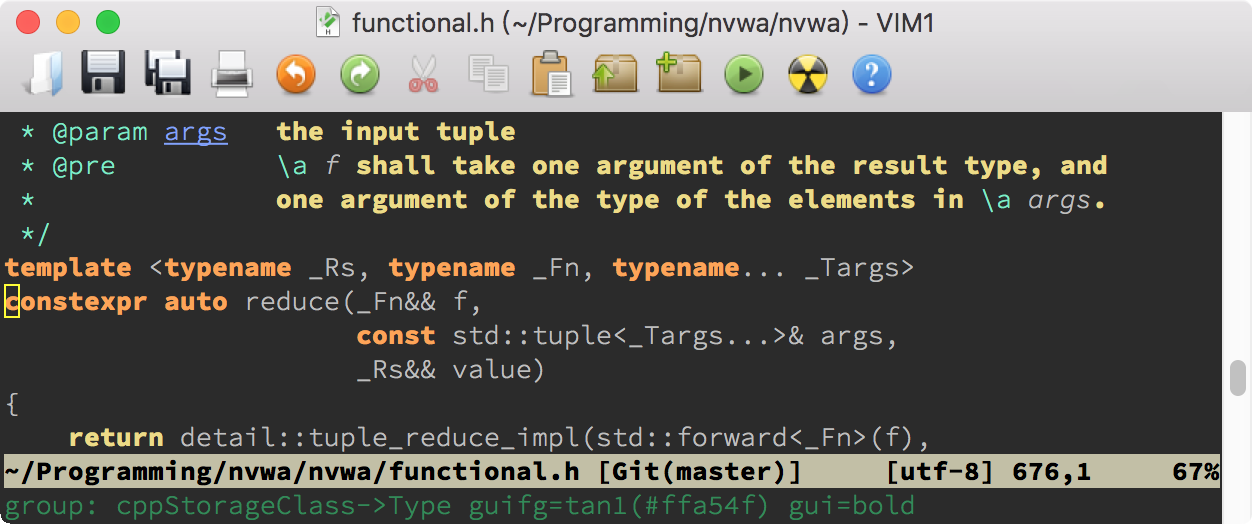Image resolution: width=1252 pixels, height=524 pixels.
Task: Redo using the green arrow icon
Action: 359,74
